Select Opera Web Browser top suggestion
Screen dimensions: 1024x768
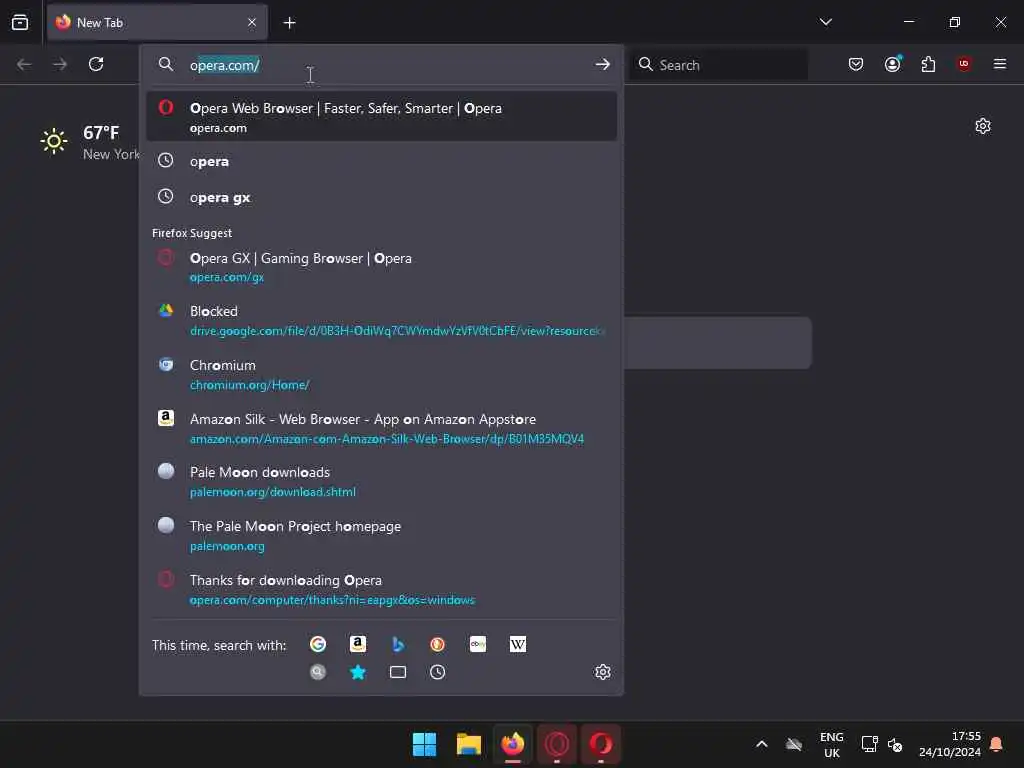pyautogui.click(x=381, y=116)
